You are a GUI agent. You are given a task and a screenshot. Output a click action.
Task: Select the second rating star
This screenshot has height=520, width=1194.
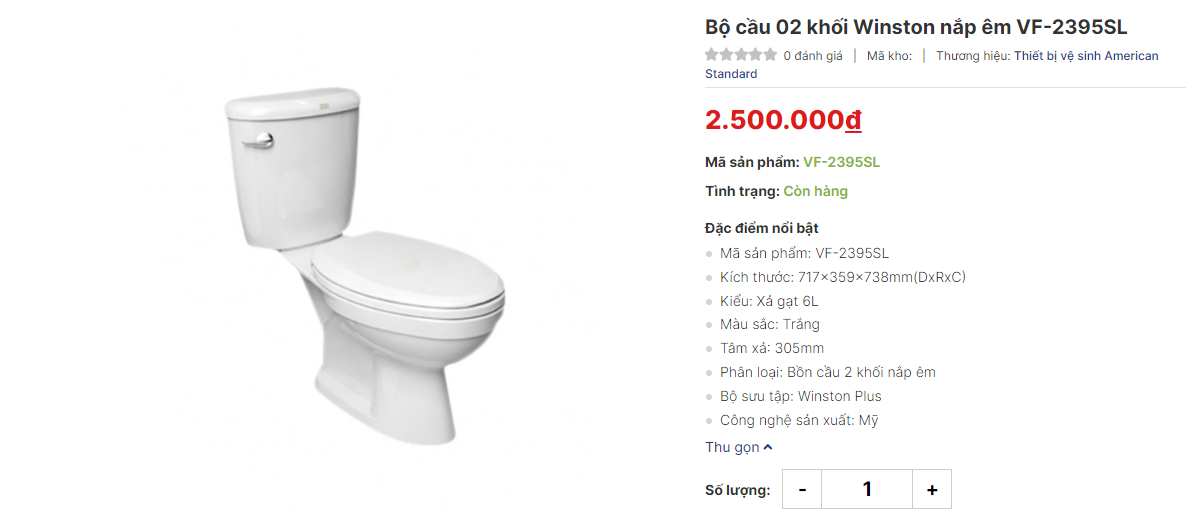click(726, 55)
